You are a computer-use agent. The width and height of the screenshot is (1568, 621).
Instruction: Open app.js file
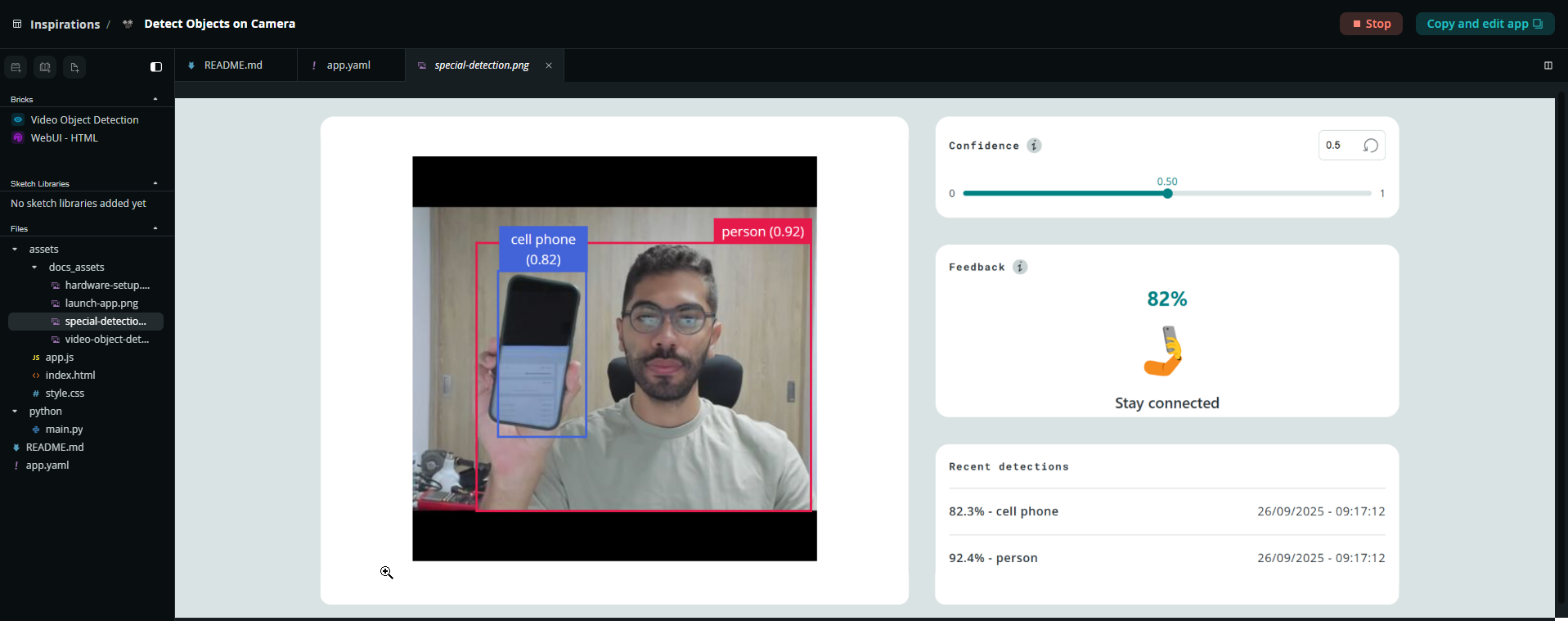click(x=59, y=357)
